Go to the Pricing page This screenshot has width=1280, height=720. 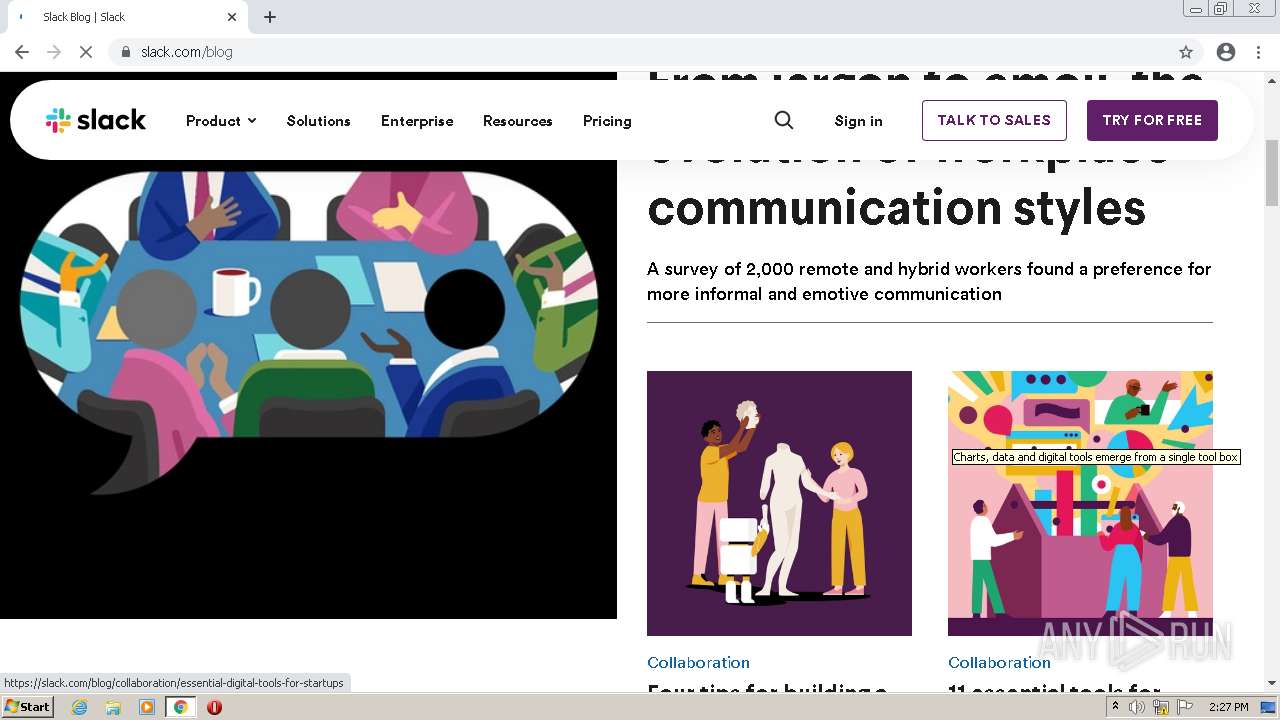(x=607, y=121)
